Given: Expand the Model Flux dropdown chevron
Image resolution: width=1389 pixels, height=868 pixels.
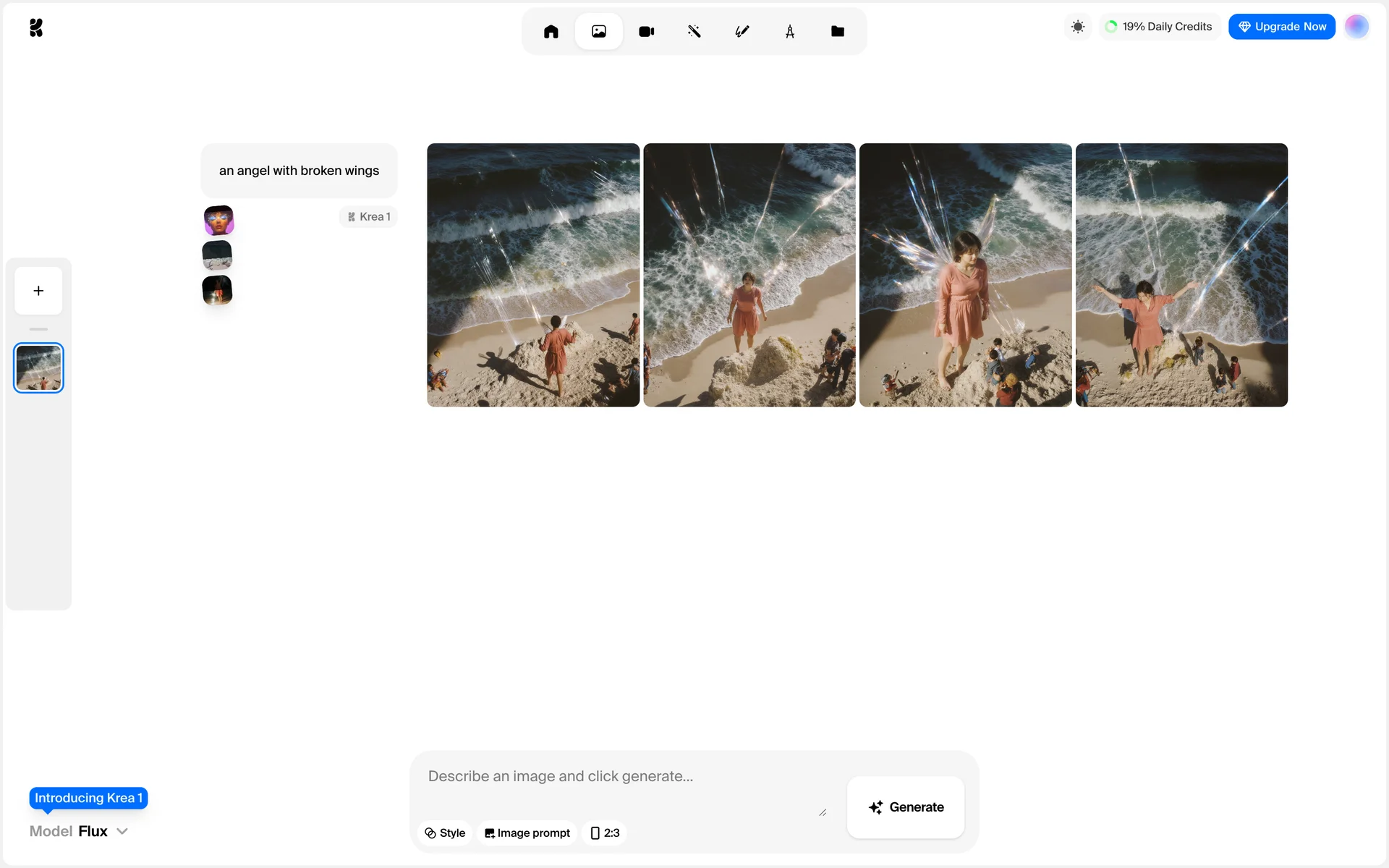Looking at the screenshot, I should point(122,831).
